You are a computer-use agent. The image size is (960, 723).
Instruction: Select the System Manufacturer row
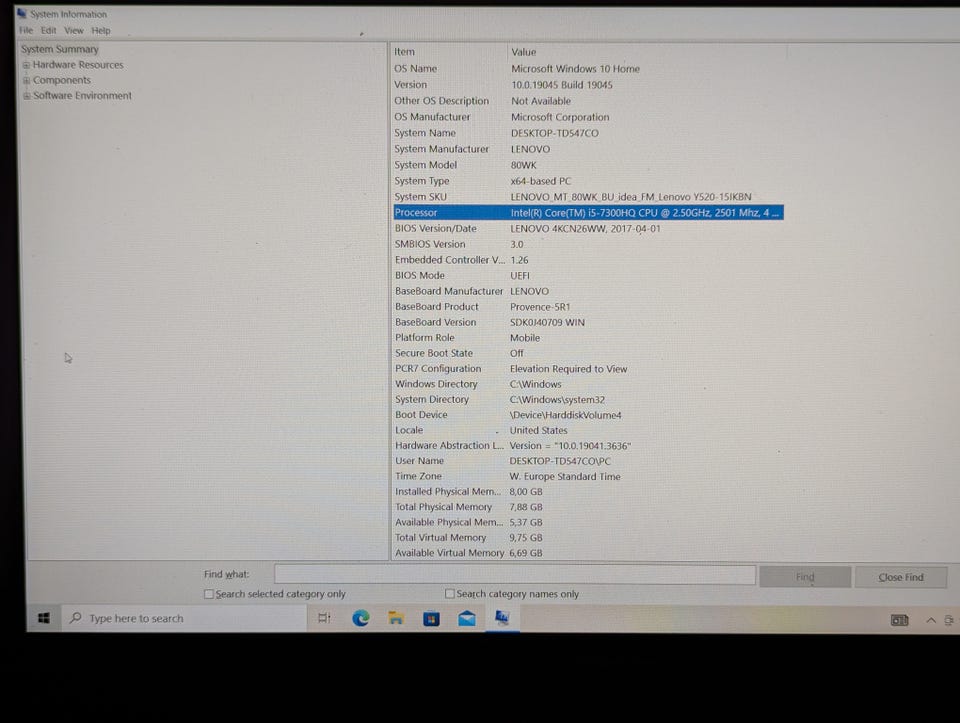pos(588,149)
